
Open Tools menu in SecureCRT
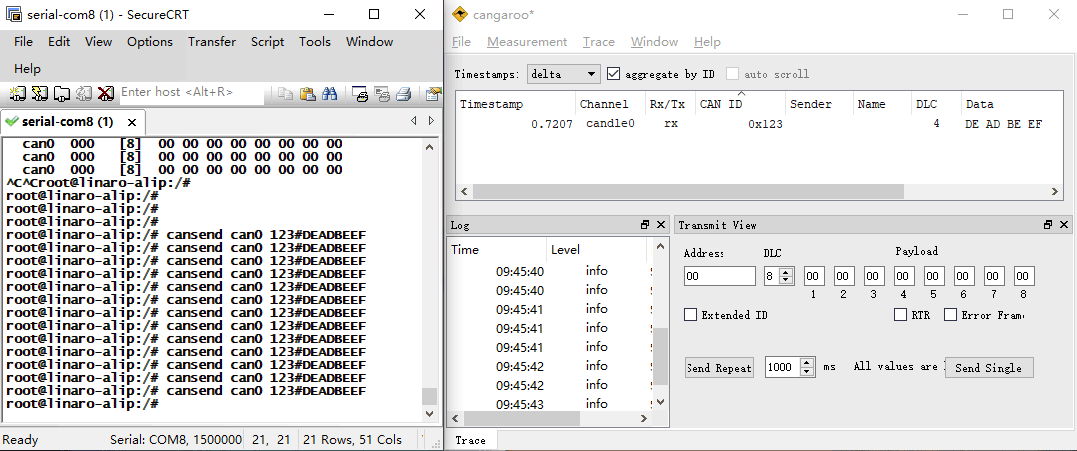[315, 42]
